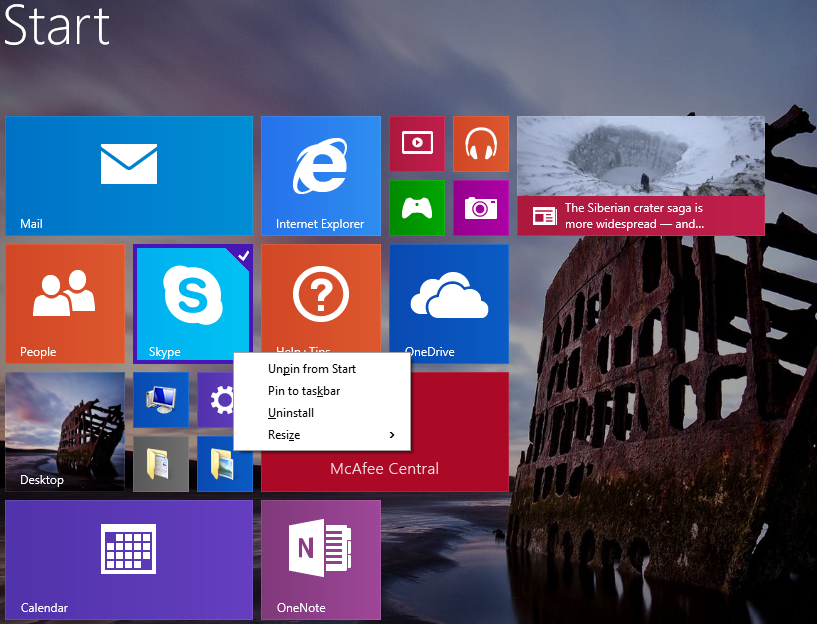Open the Skype tile

point(192,304)
